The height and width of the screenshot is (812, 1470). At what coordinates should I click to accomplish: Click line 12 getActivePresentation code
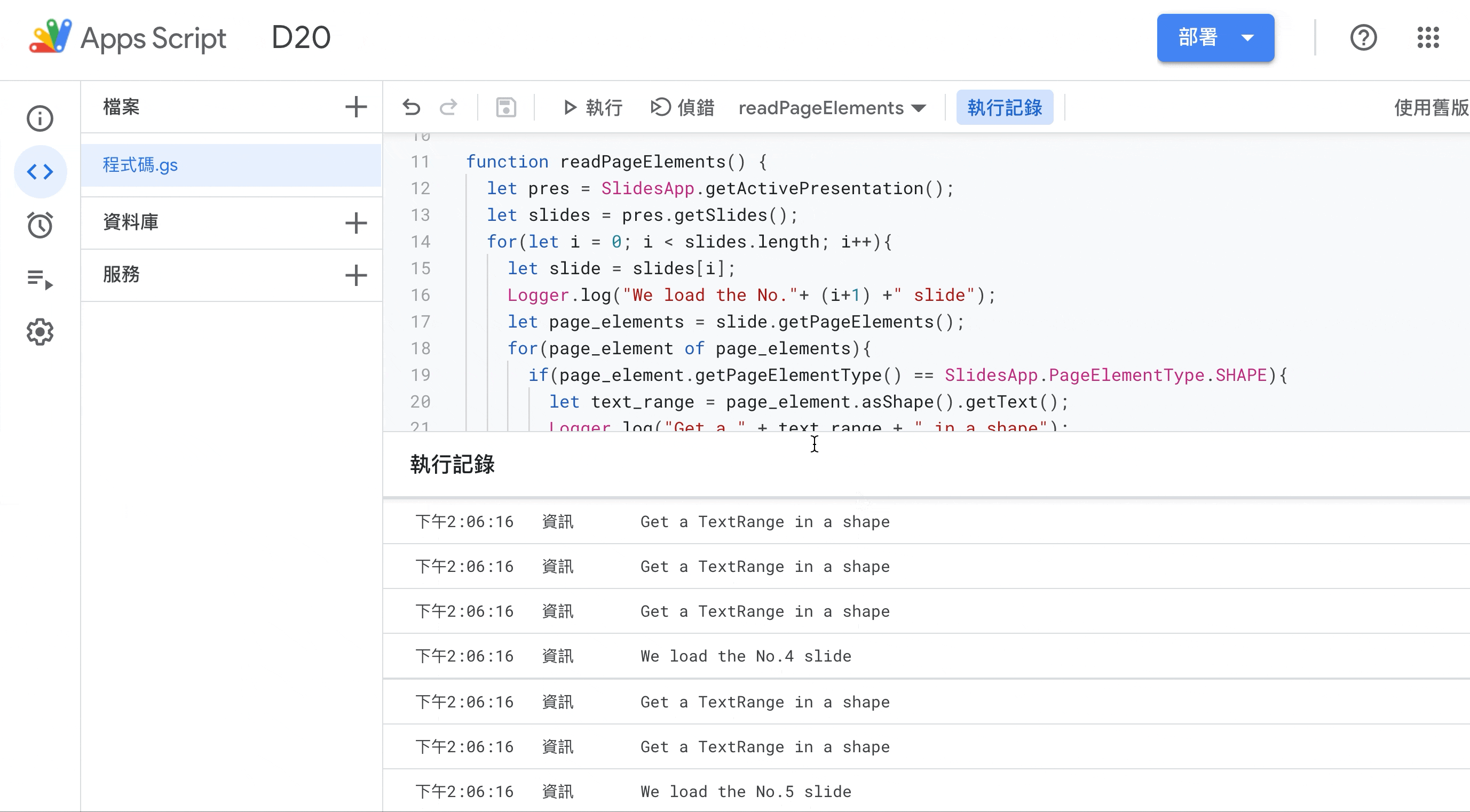coord(720,189)
